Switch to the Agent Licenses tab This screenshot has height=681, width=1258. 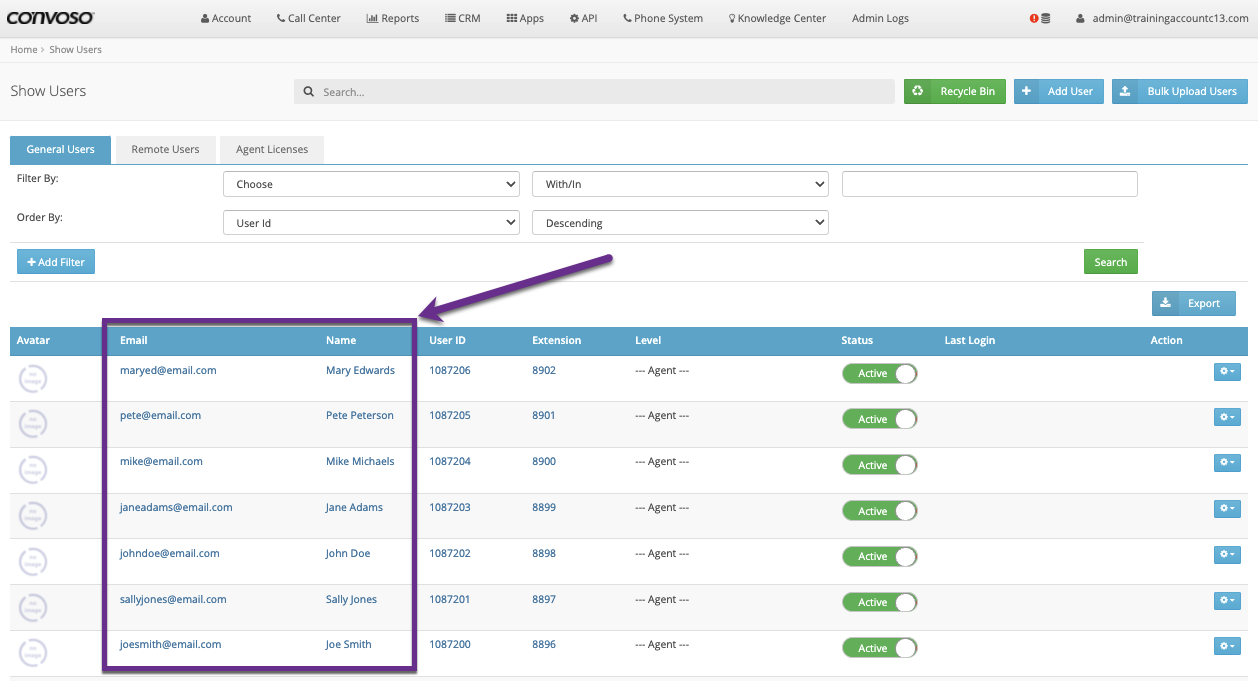pos(272,150)
